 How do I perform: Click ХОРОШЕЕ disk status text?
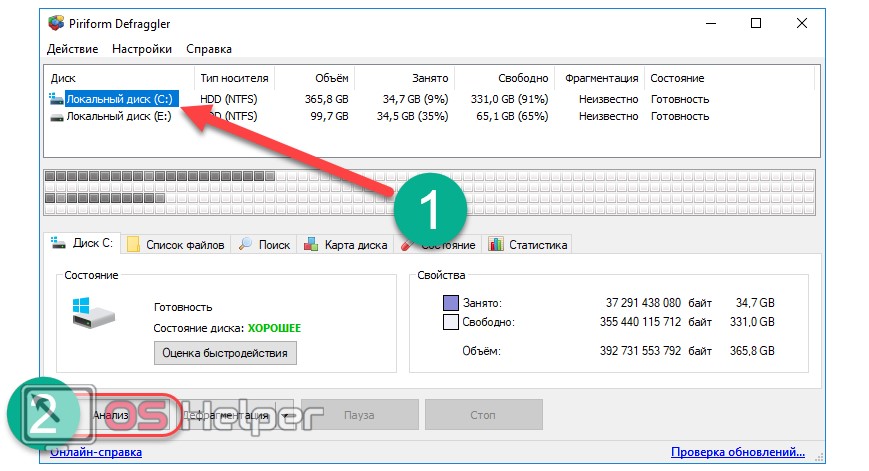point(274,328)
